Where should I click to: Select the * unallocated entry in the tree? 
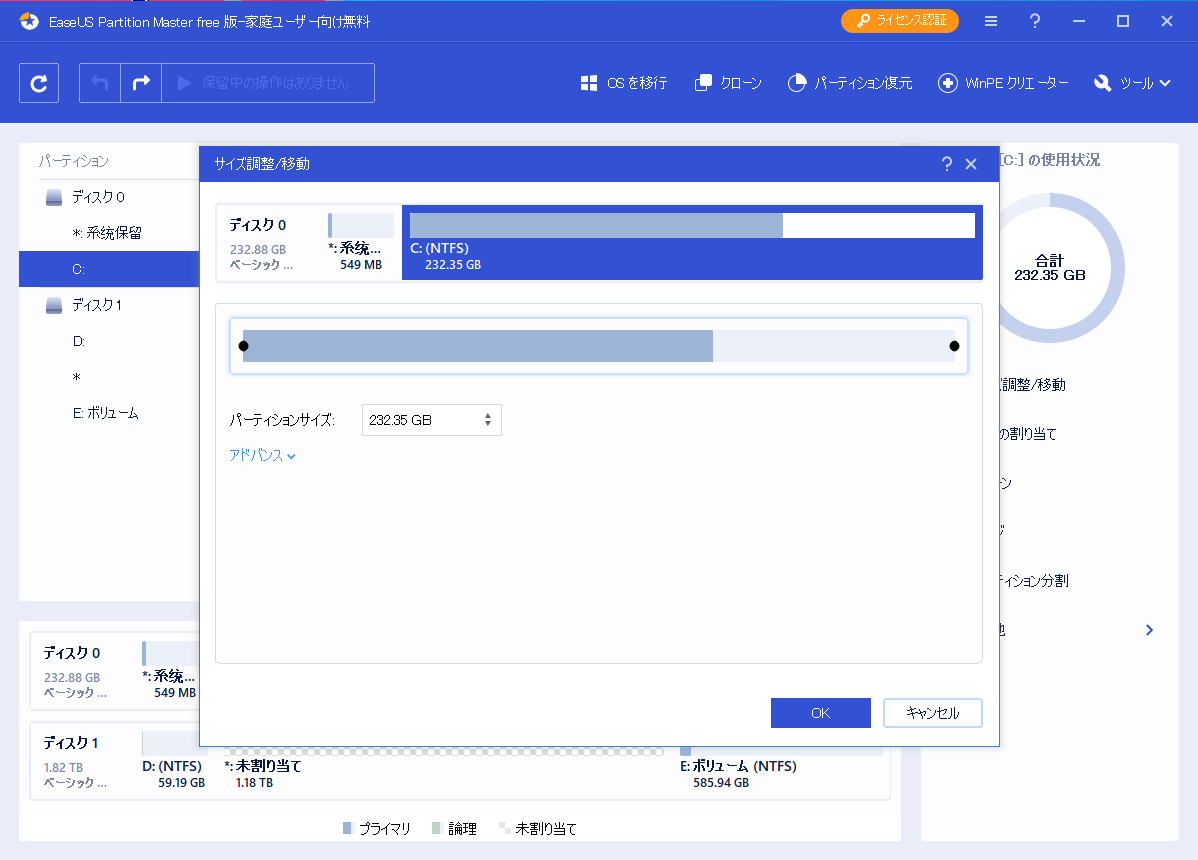click(108, 377)
